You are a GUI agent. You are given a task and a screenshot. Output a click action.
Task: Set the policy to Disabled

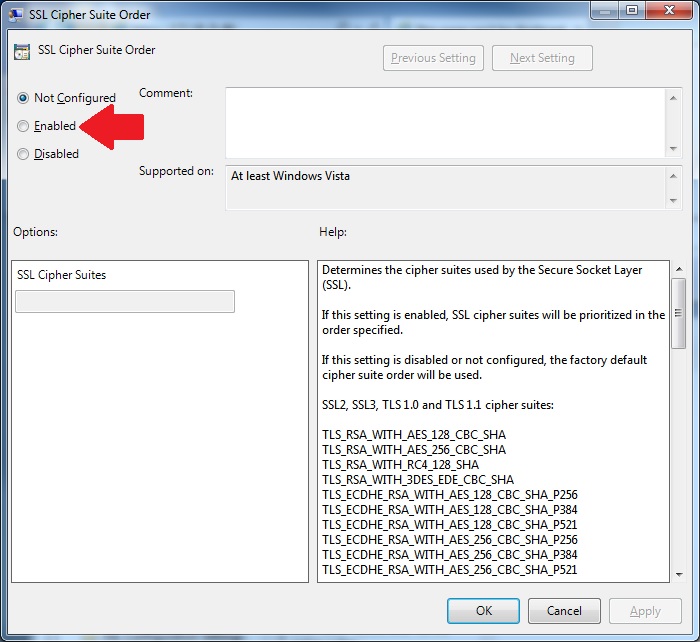point(23,154)
